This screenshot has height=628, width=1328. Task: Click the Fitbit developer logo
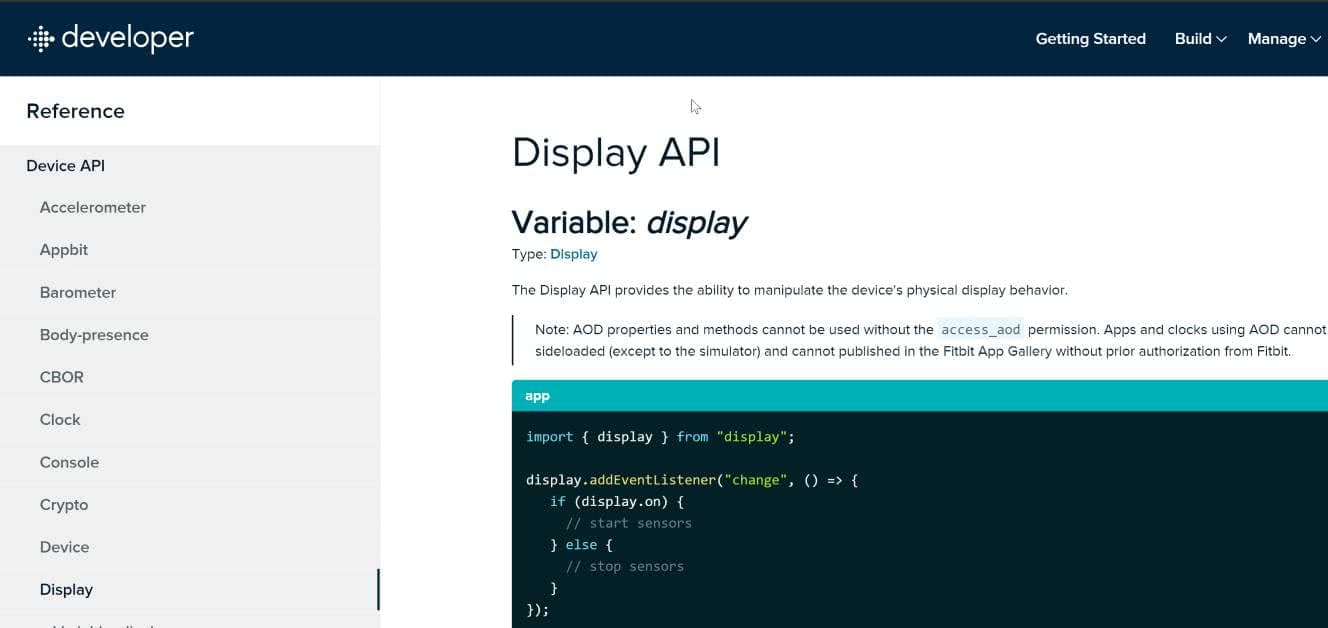pos(110,38)
